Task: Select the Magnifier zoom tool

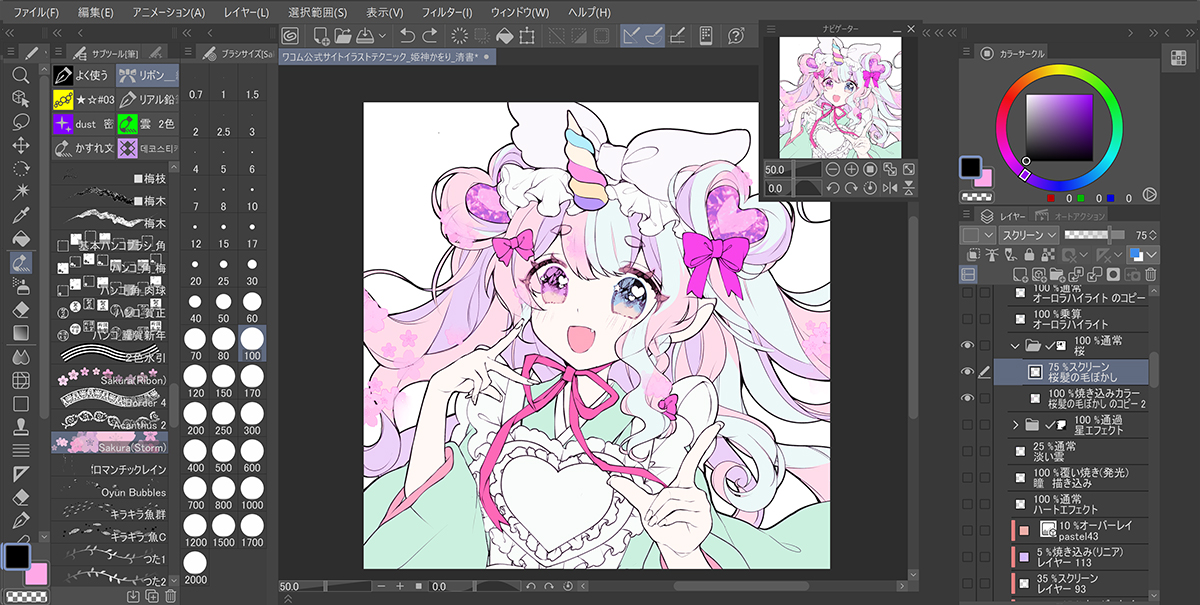Action: [20, 75]
